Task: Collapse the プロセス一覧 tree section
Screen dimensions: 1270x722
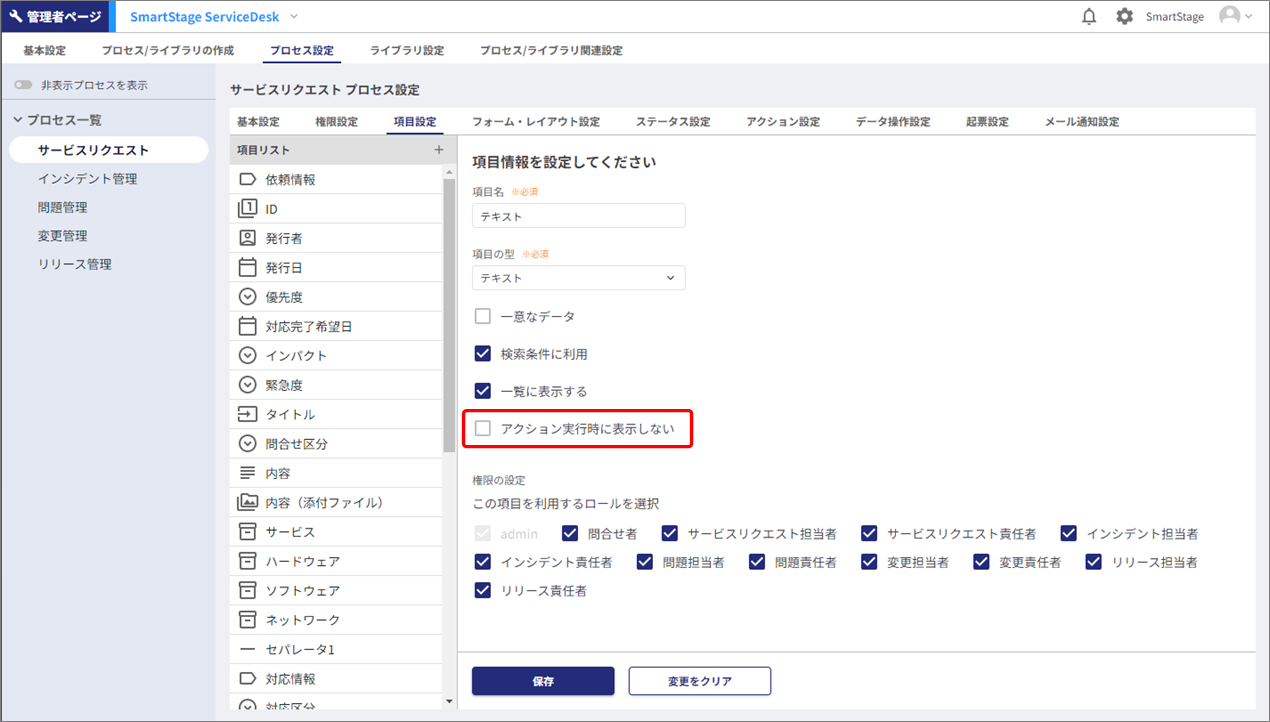Action: [x=18, y=120]
